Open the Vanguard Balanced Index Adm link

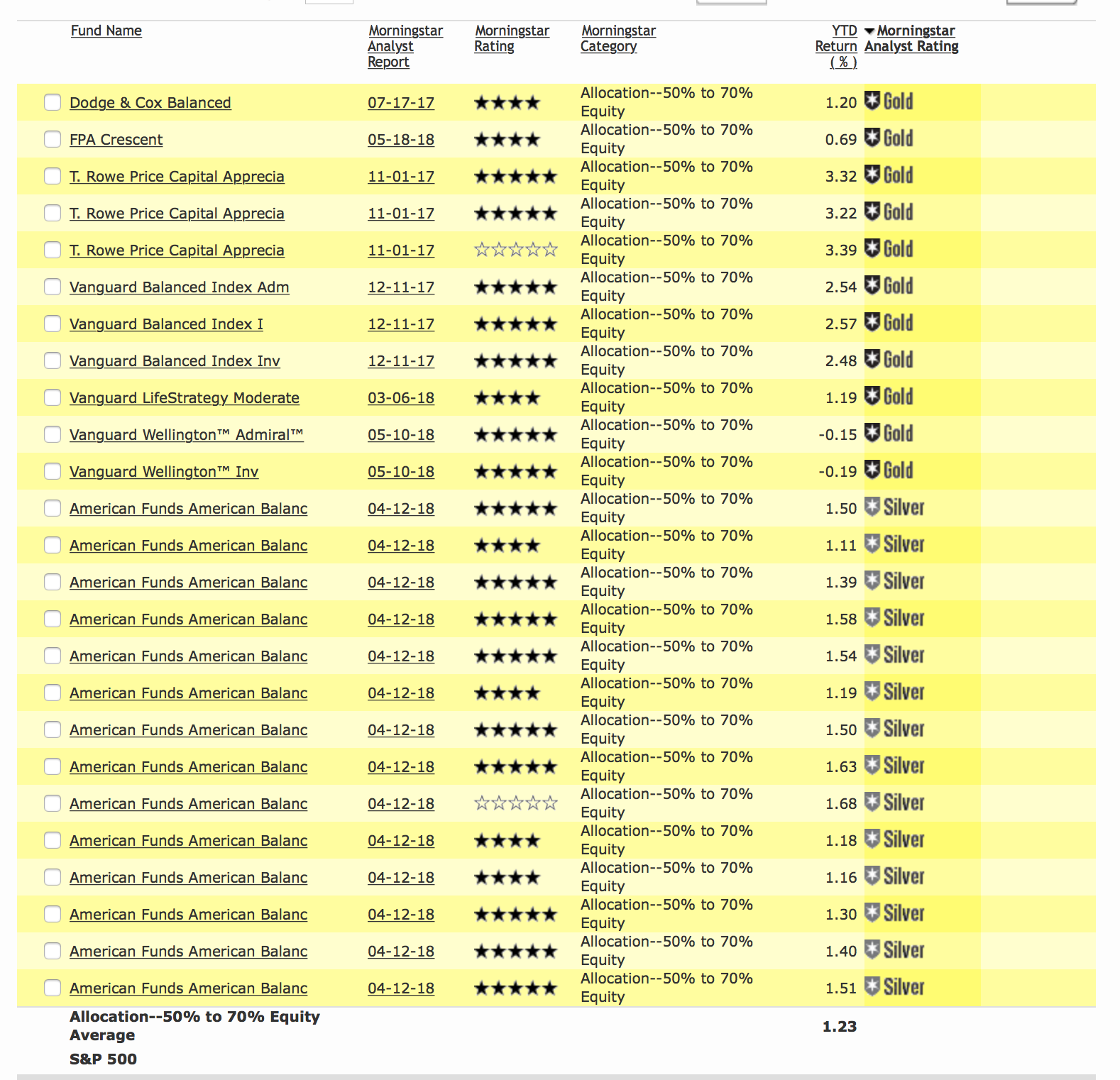coord(180,287)
